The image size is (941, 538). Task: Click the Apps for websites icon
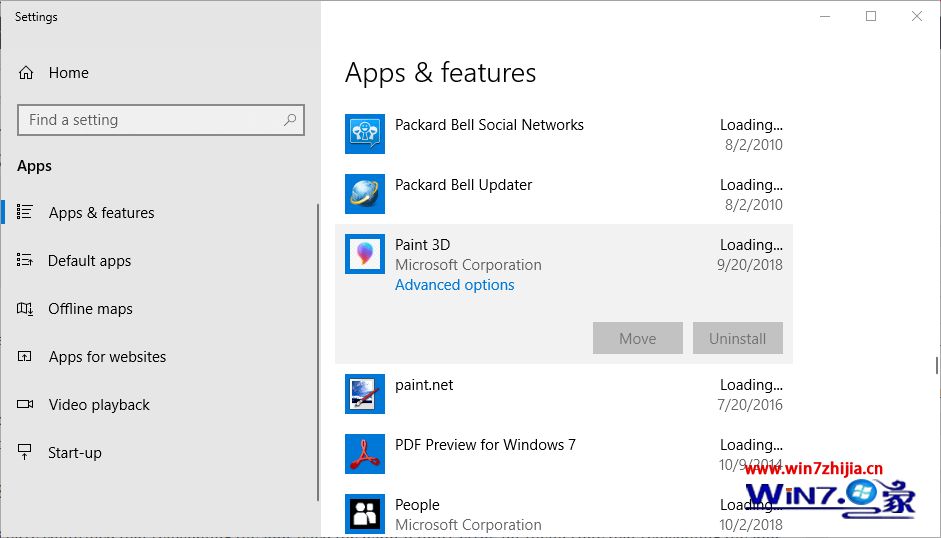coord(25,357)
